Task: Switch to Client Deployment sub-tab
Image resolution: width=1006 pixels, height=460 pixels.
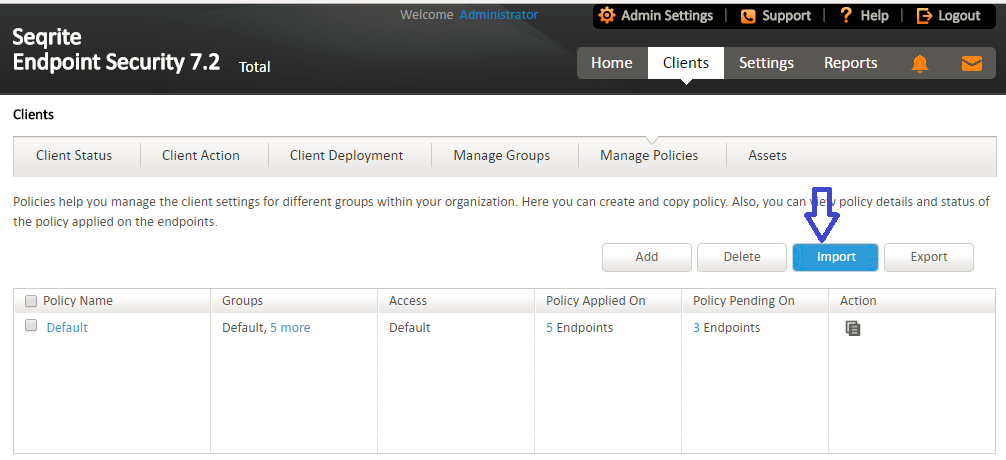Action: click(346, 155)
